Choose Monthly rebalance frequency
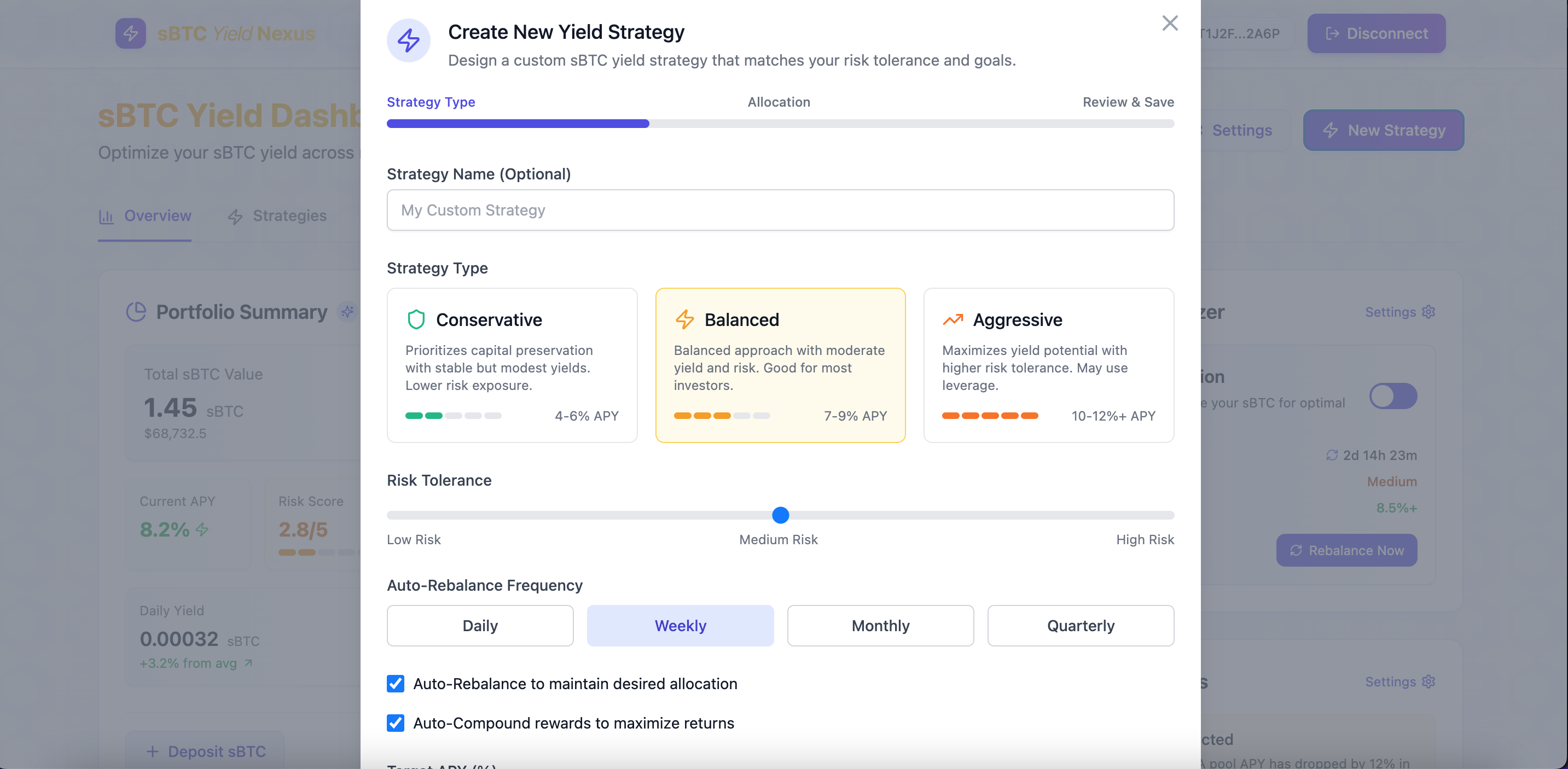 [x=880, y=625]
